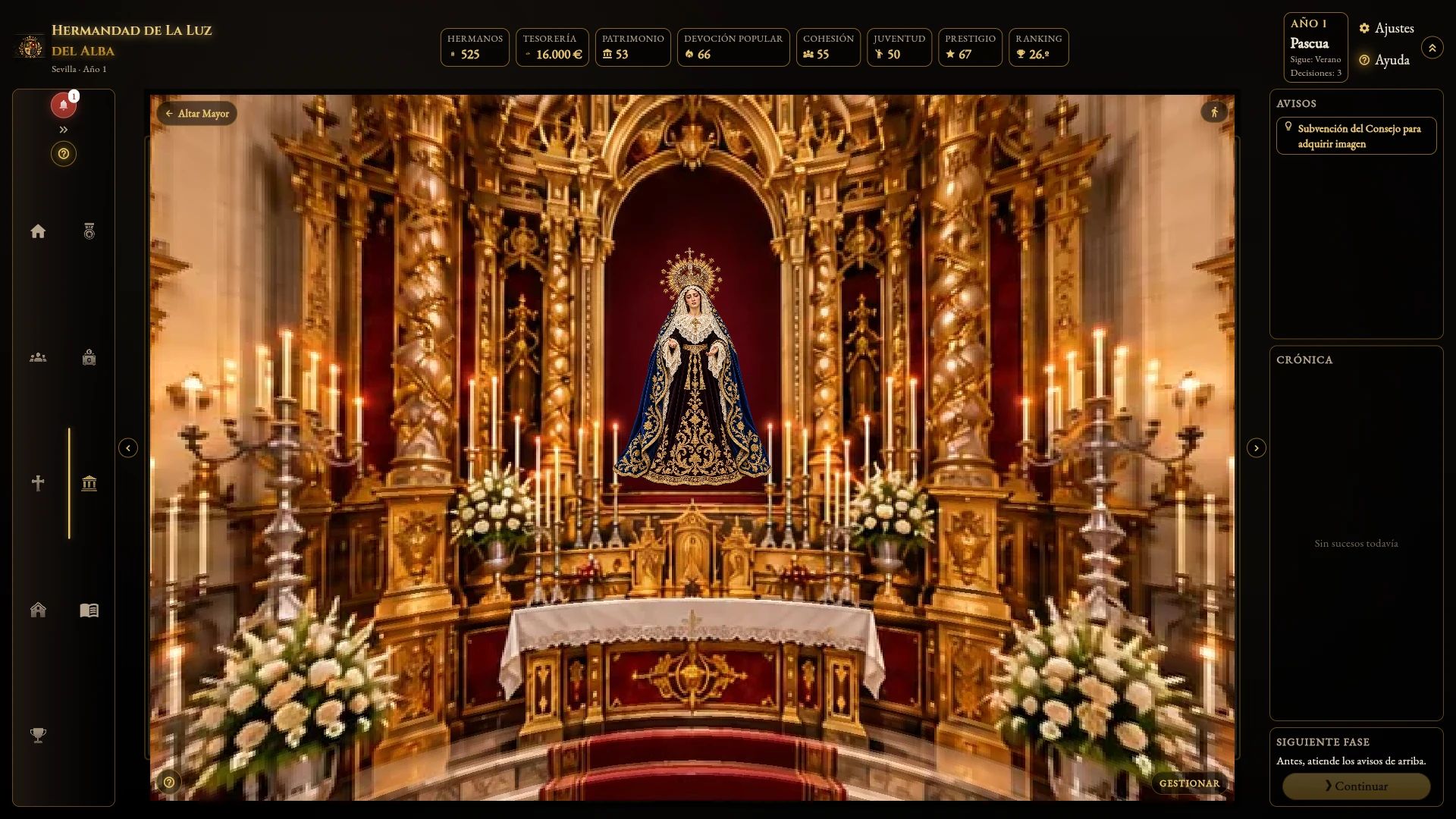Open the Subvención del Consejo notice

point(1356,136)
